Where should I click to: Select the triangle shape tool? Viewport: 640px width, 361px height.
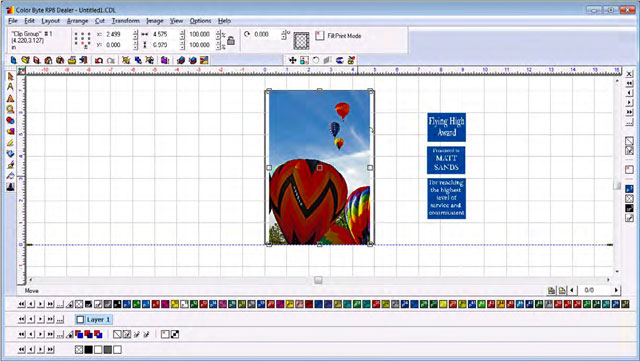click(10, 98)
